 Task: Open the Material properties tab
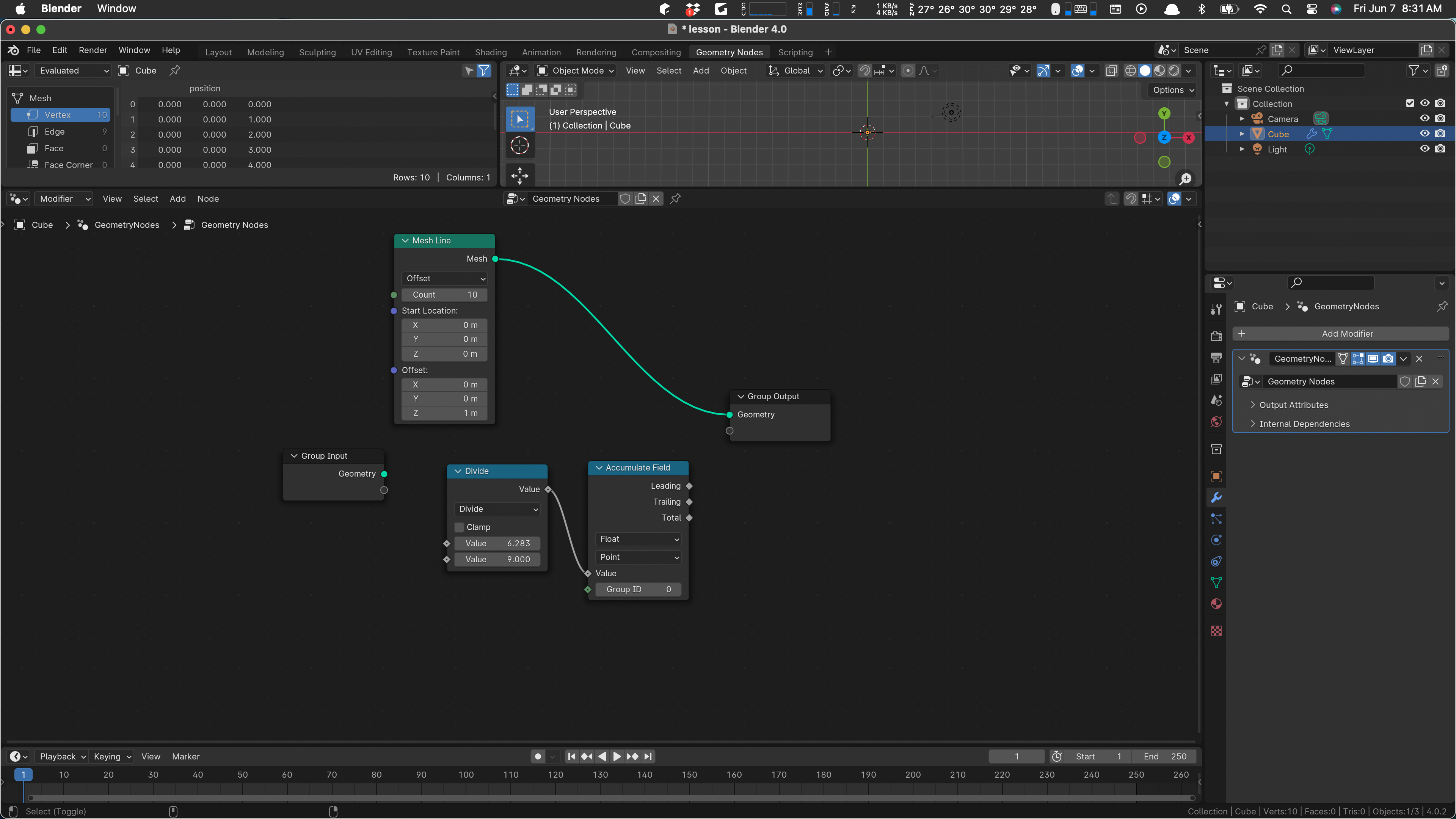pyautogui.click(x=1216, y=604)
